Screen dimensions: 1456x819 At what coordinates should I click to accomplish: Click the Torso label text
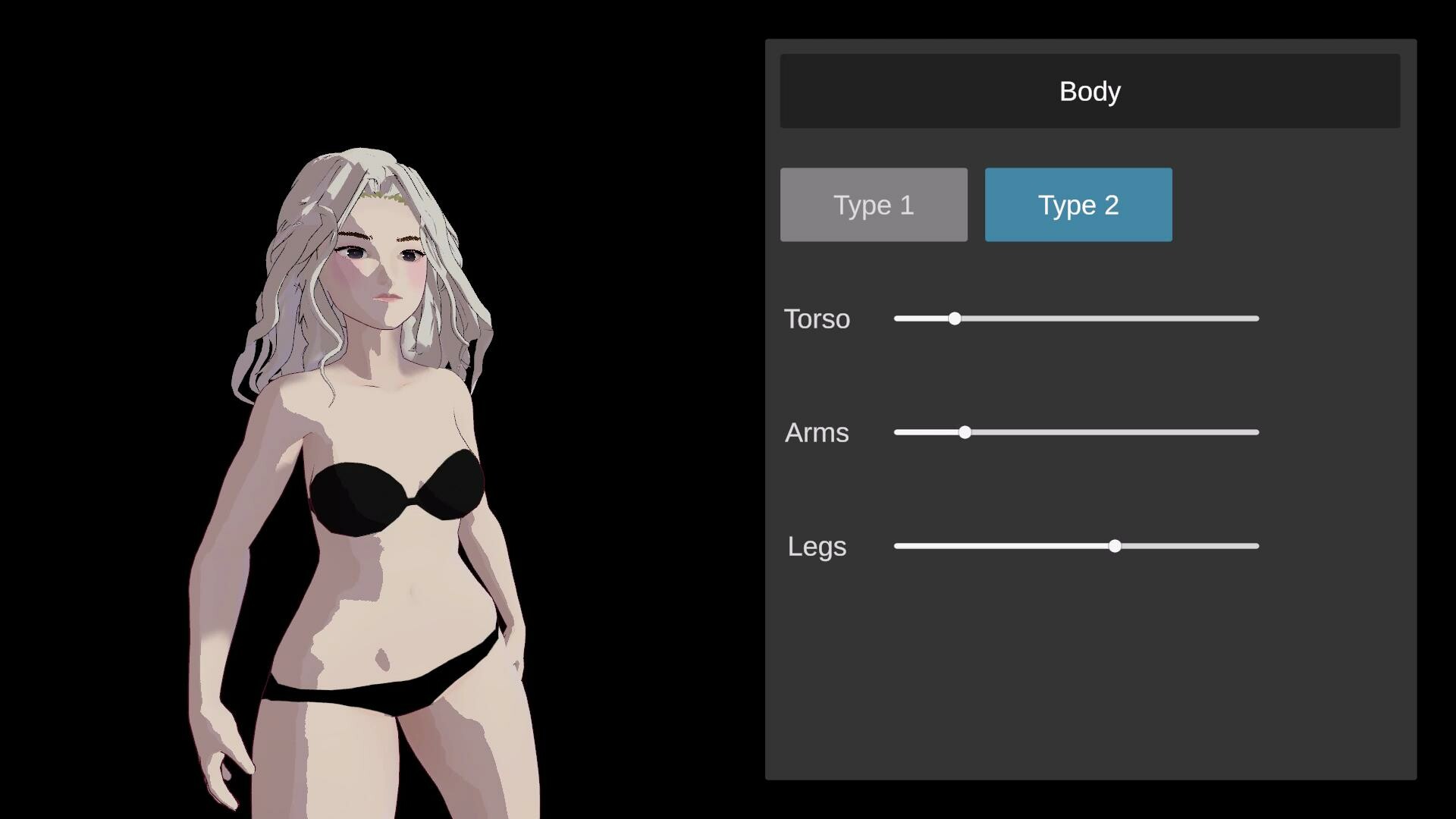817,319
